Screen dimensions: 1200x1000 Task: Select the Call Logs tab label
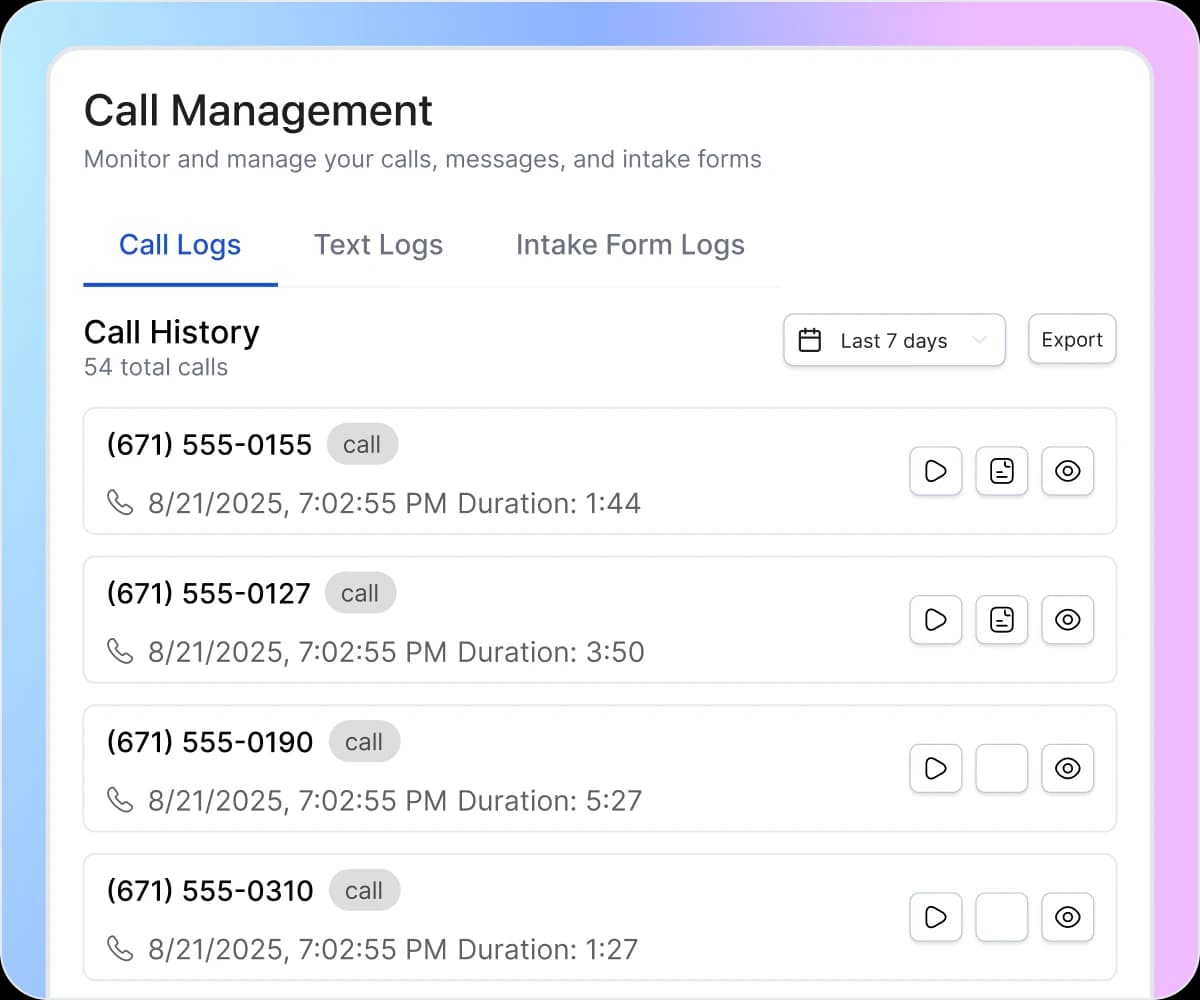[180, 245]
